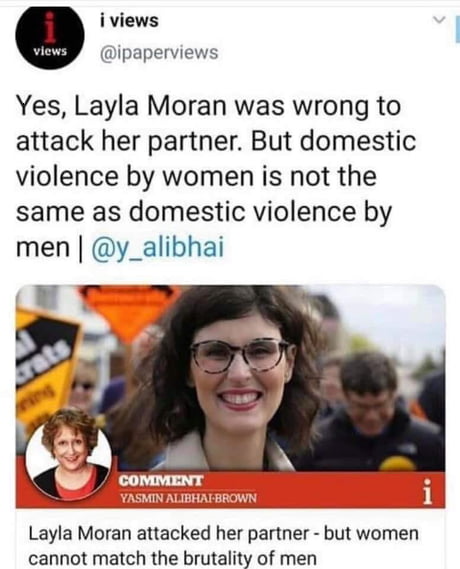Click the Yasmin Alibhai-Brown author portrait
This screenshot has width=460, height=569.
click(69, 454)
